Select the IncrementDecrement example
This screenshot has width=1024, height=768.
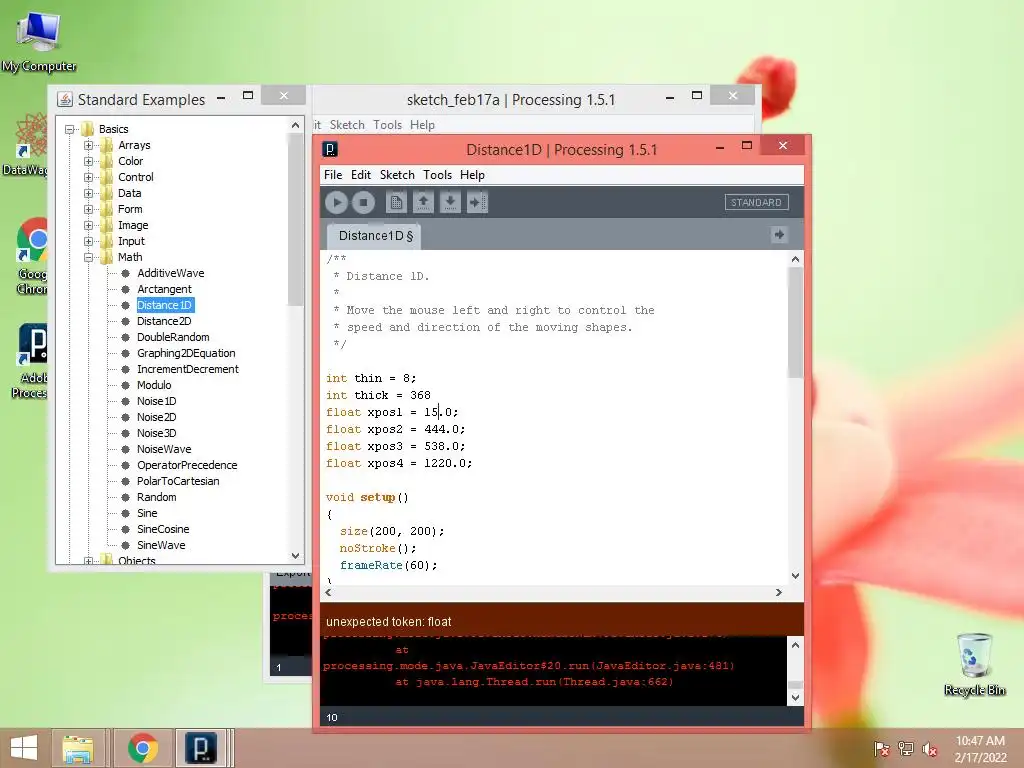[x=187, y=369]
